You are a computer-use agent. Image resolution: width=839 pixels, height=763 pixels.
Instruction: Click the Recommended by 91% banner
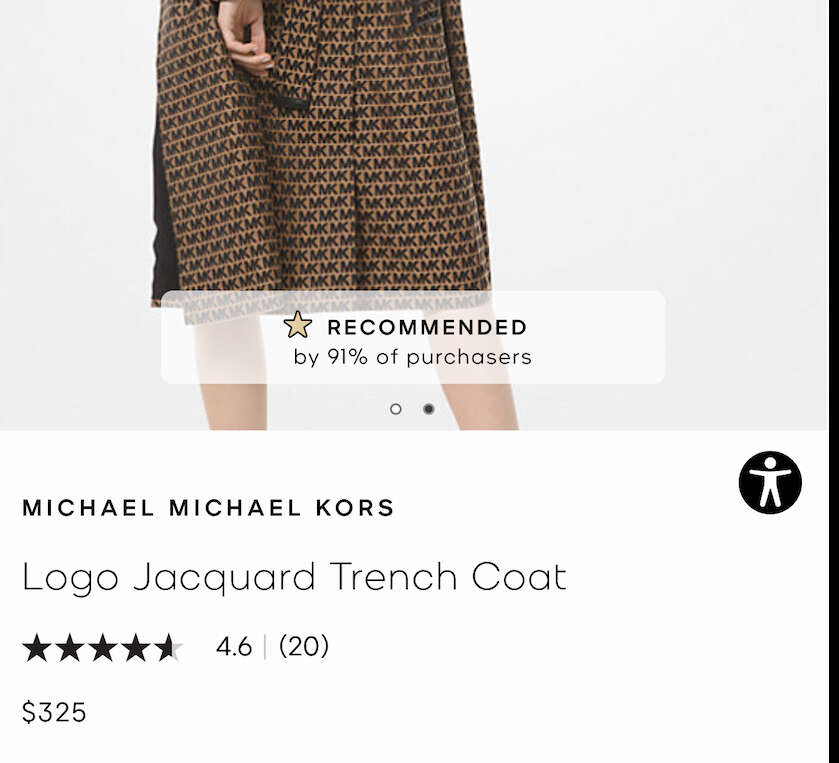pos(413,337)
